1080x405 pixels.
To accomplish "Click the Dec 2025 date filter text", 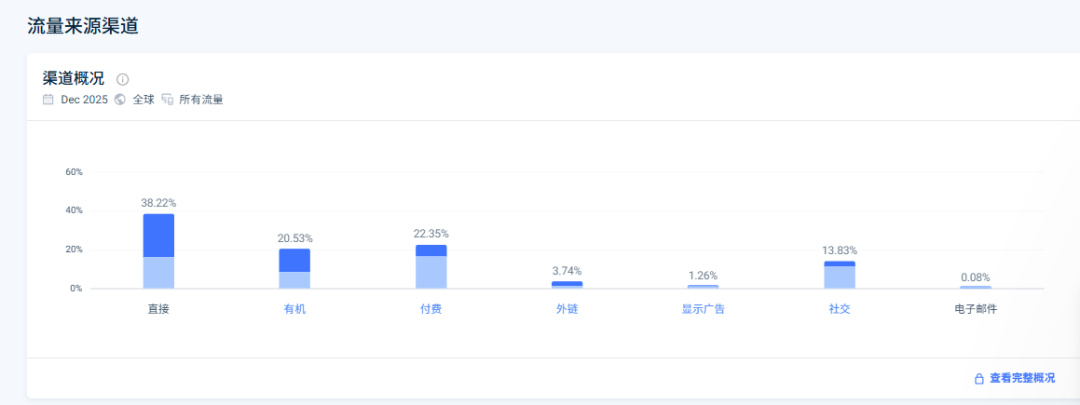I will pyautogui.click(x=84, y=100).
